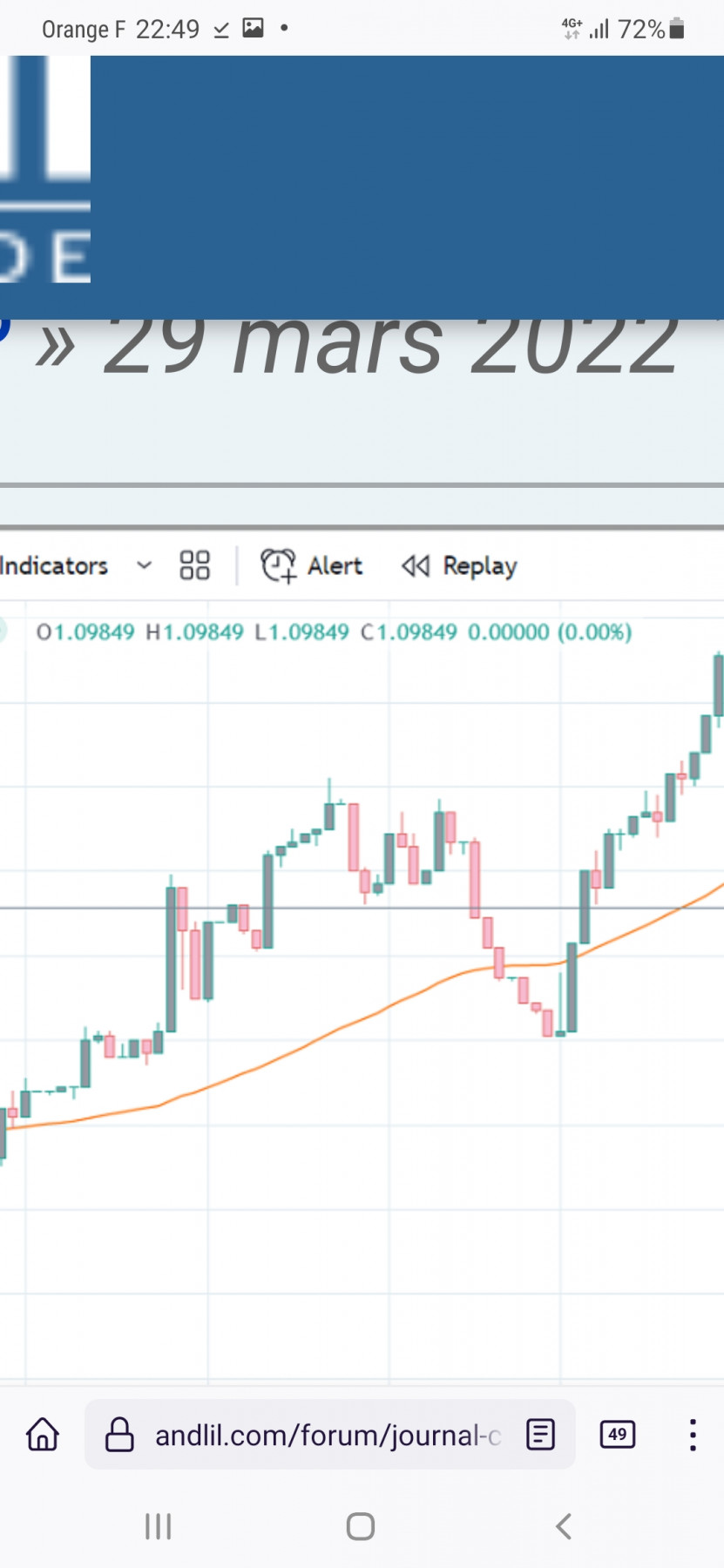Tap the Android recent apps button
The height and width of the screenshot is (1568, 724).
click(x=158, y=1526)
